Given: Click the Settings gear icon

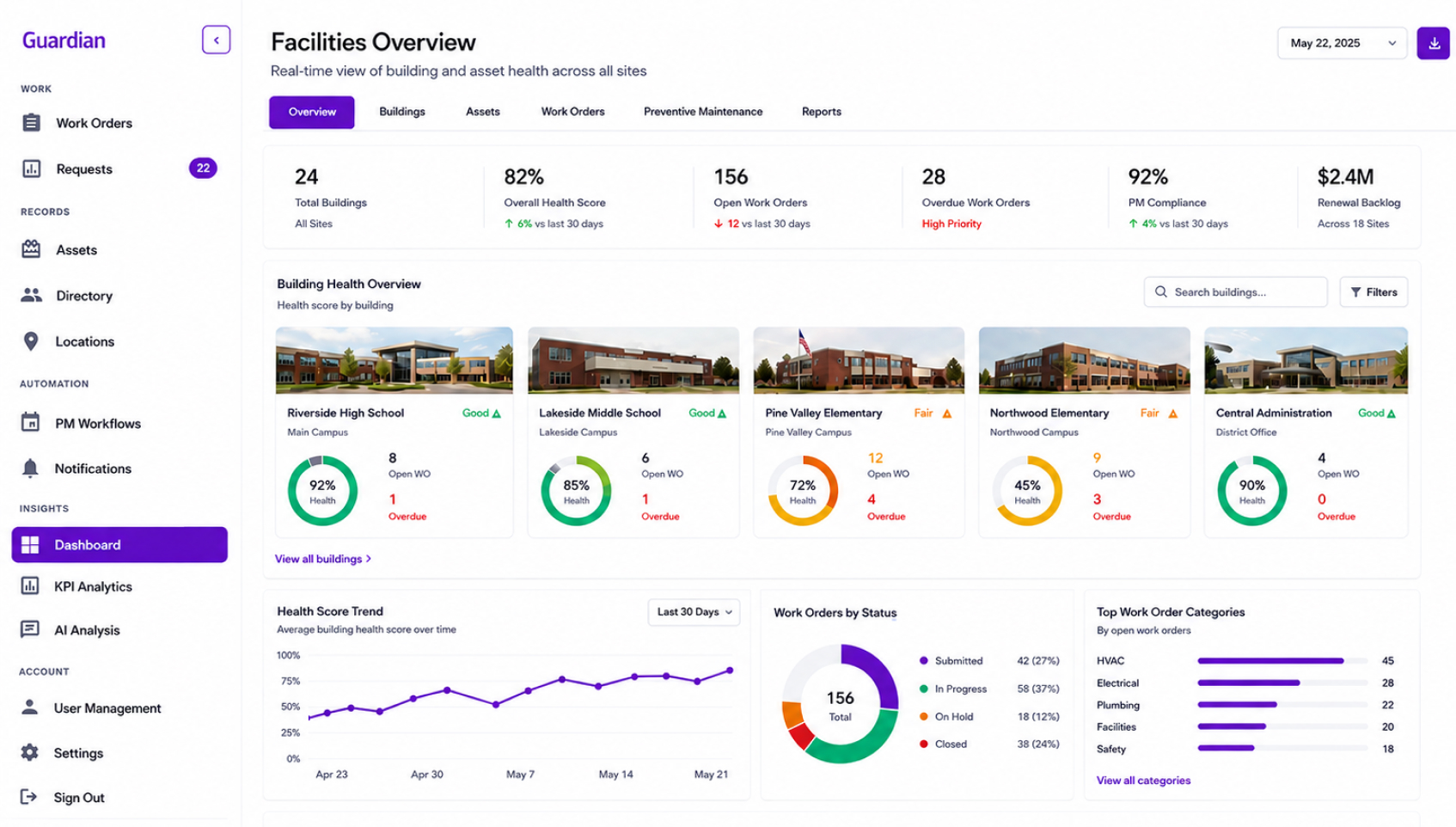Looking at the screenshot, I should pos(29,752).
